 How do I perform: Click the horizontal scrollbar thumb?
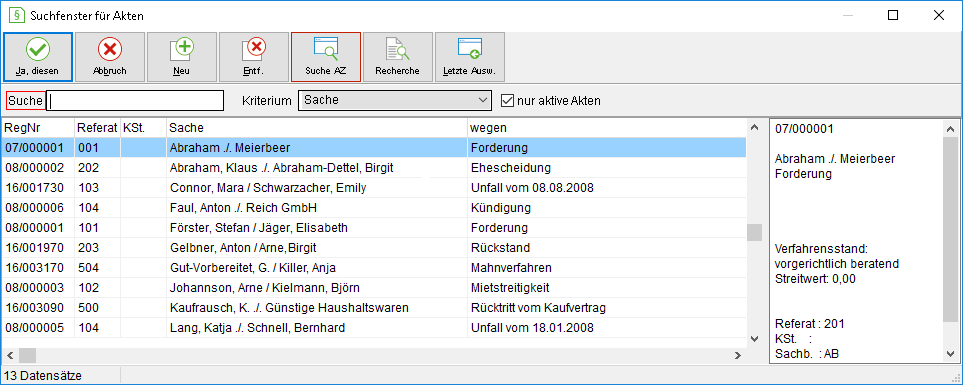click(28, 355)
